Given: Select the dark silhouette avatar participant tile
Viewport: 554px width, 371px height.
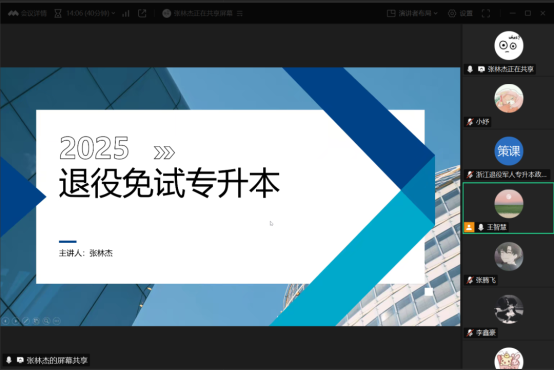Looking at the screenshot, I should [508, 310].
